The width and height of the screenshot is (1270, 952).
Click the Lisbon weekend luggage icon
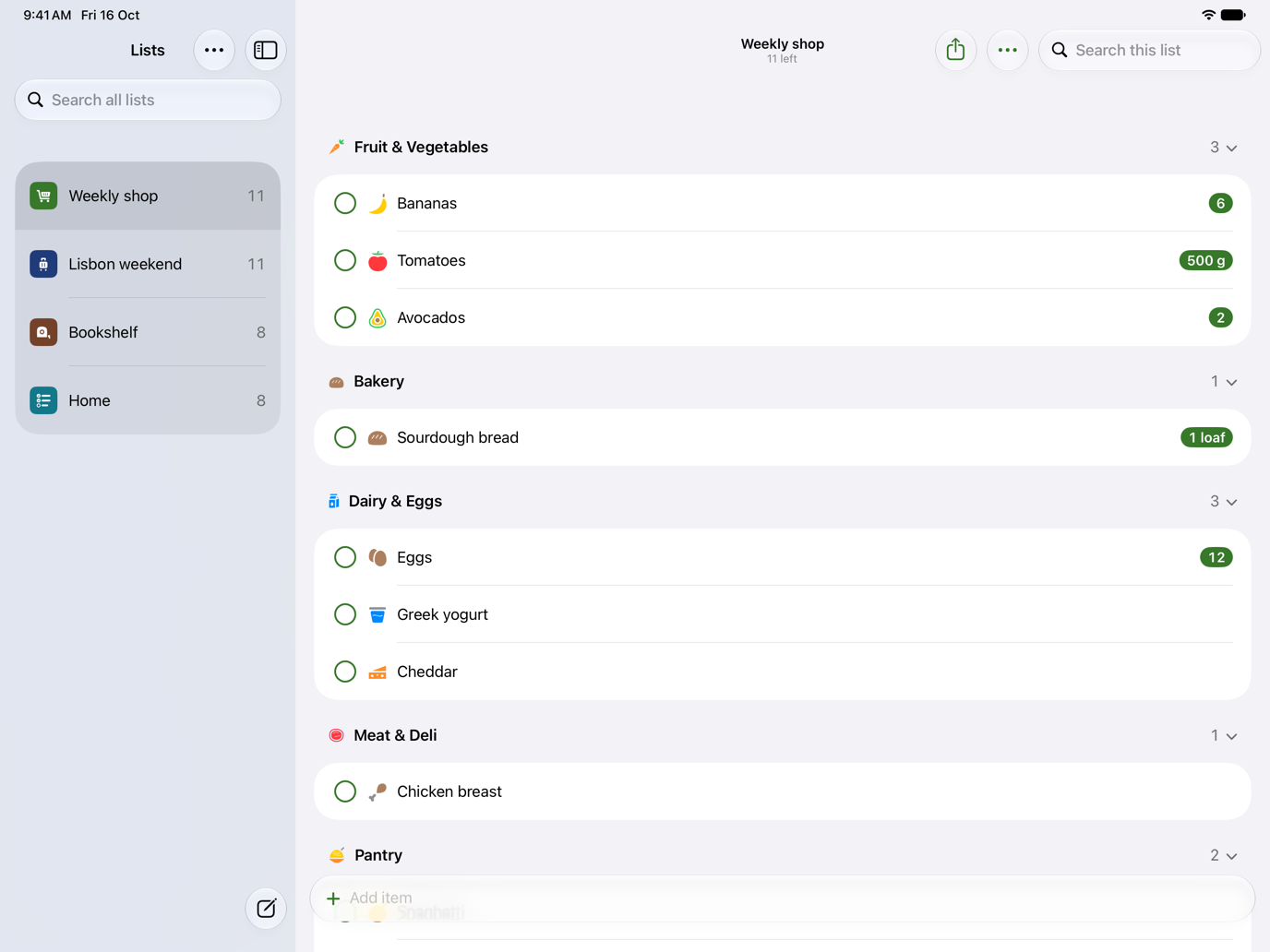coord(43,264)
